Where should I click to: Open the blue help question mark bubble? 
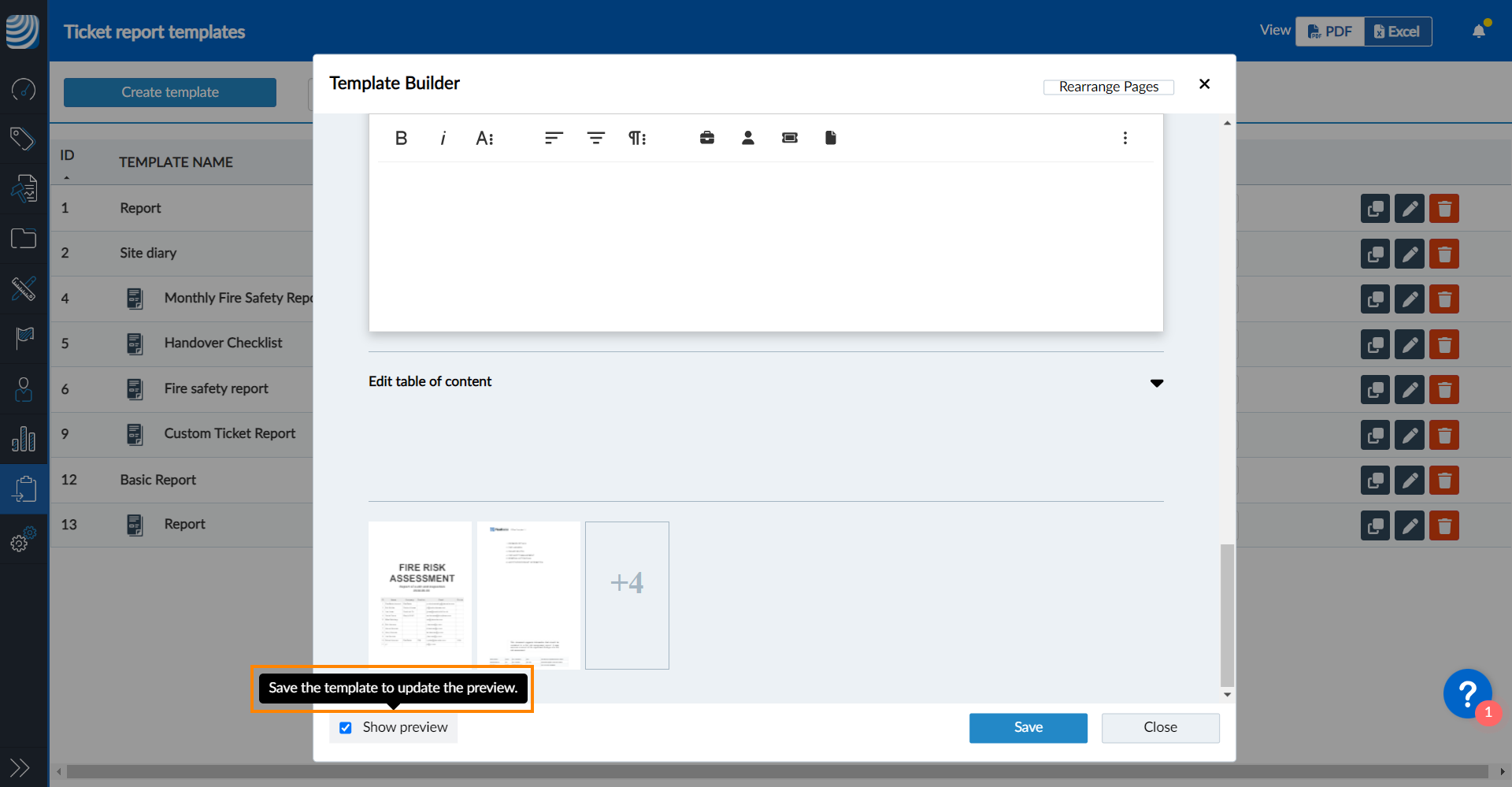1467,694
